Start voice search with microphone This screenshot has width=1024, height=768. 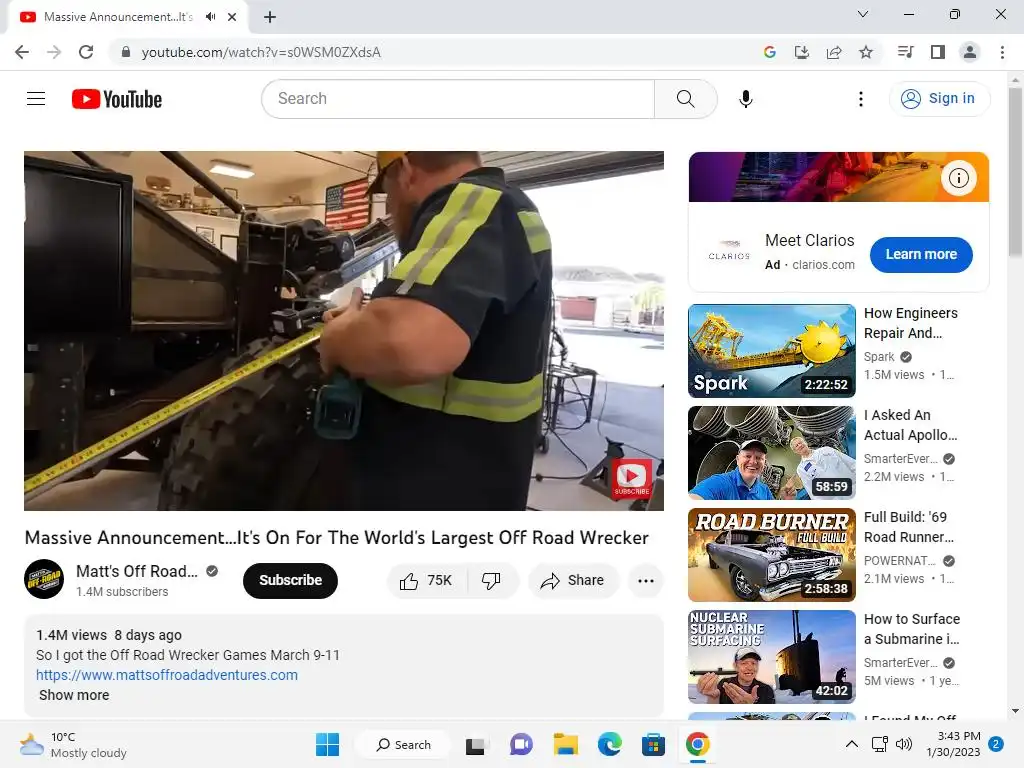(746, 99)
